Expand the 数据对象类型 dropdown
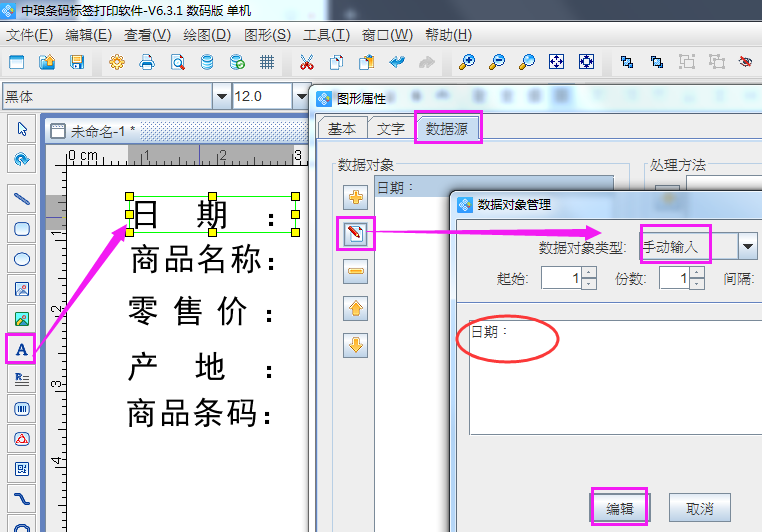The height and width of the screenshot is (532, 762). 747,246
